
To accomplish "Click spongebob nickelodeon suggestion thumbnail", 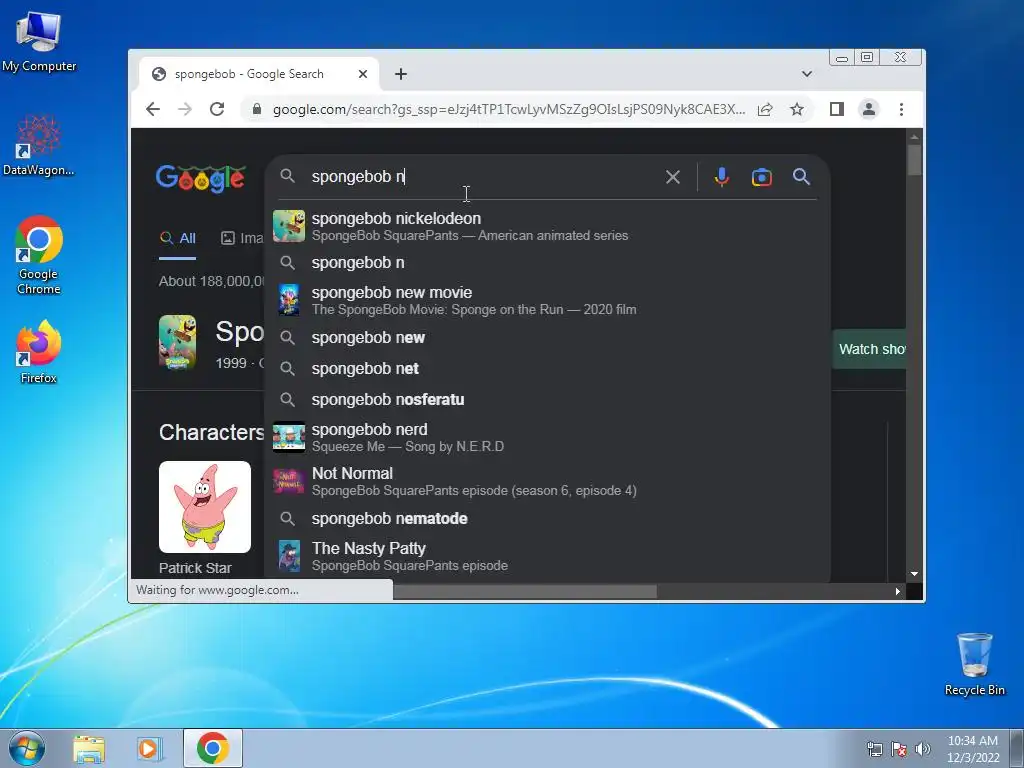I will [x=289, y=226].
